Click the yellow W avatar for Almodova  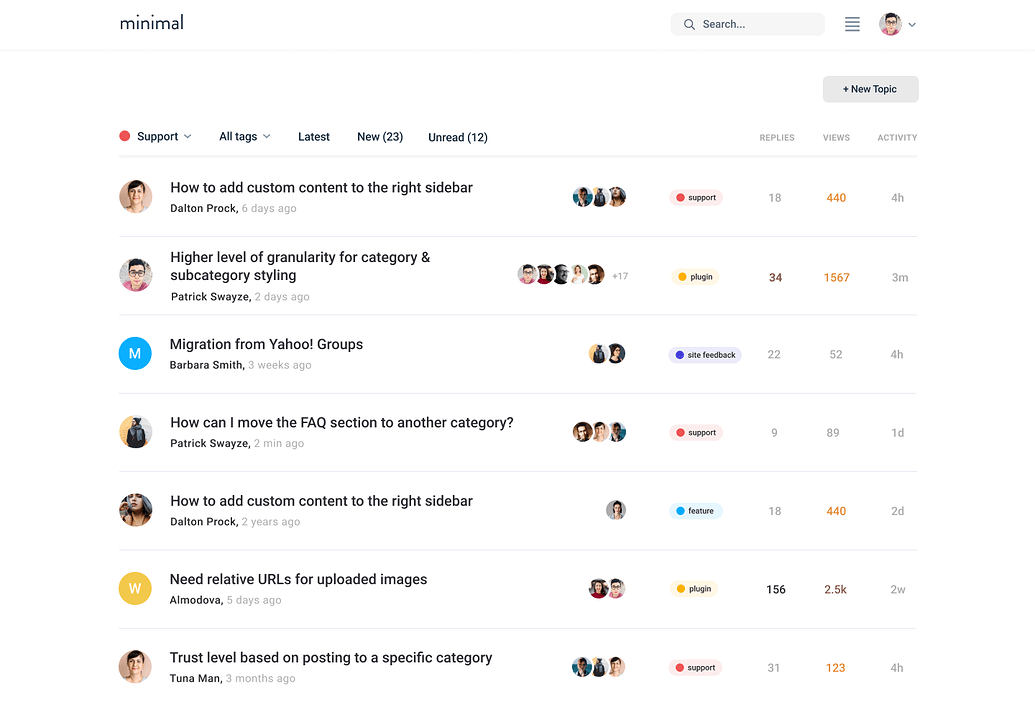(x=135, y=589)
